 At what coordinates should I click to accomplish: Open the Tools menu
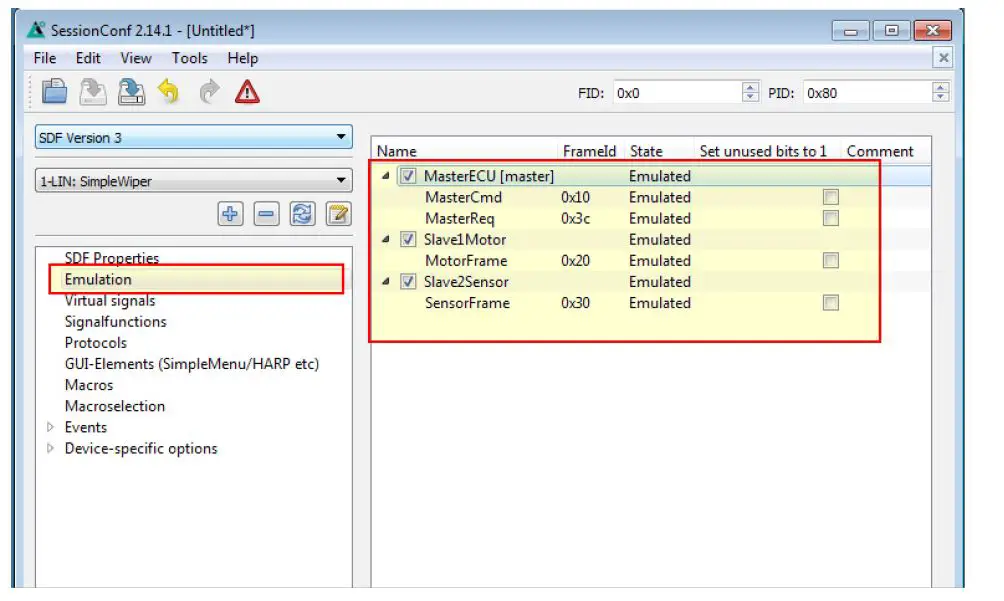[x=190, y=58]
